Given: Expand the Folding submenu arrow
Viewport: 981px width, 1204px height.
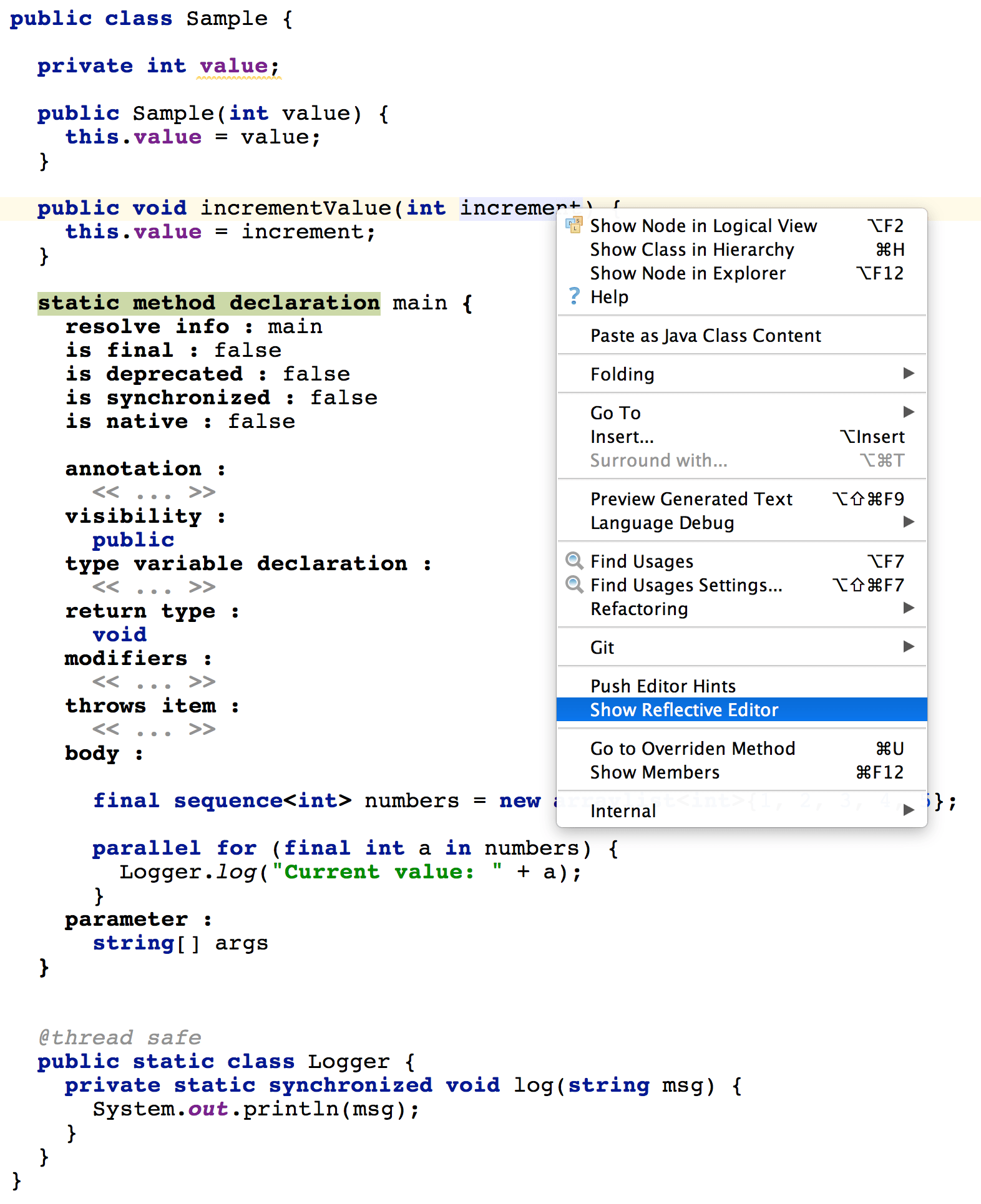Looking at the screenshot, I should [909, 374].
